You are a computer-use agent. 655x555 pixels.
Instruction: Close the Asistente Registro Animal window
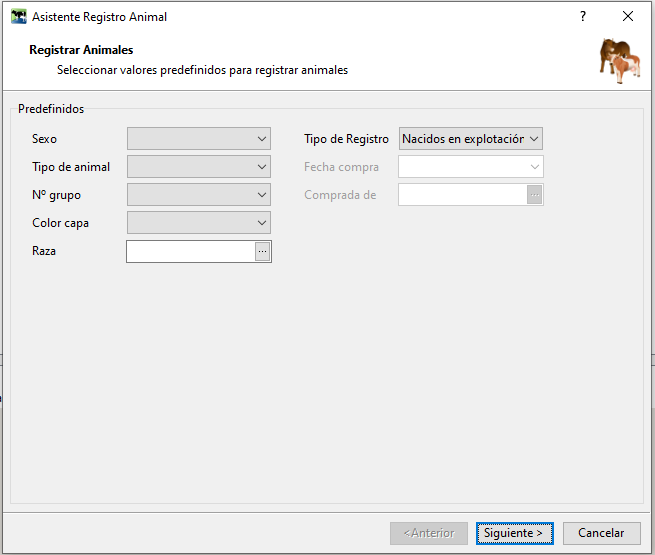tap(628, 17)
